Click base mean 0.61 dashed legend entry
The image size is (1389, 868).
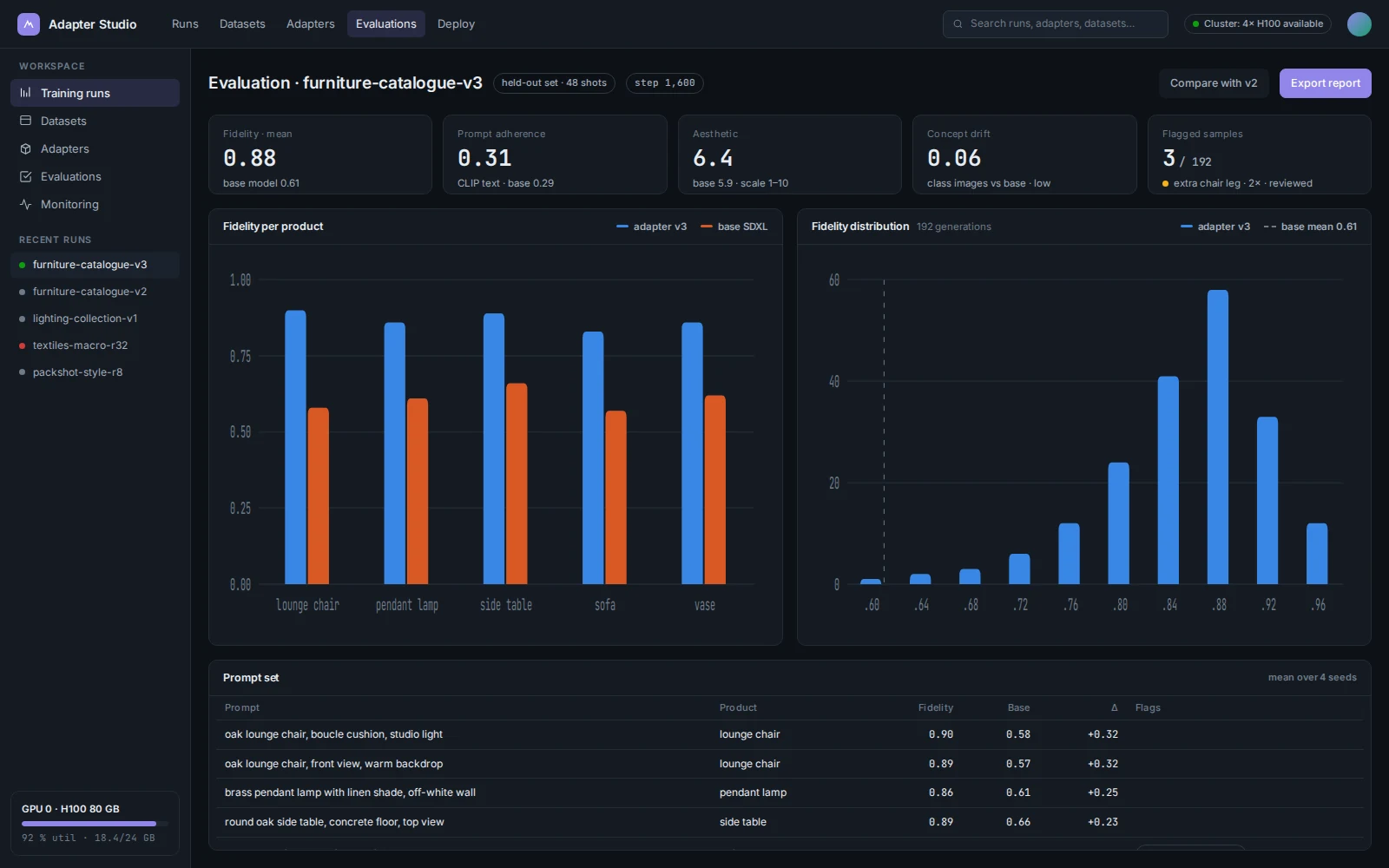pos(1310,227)
